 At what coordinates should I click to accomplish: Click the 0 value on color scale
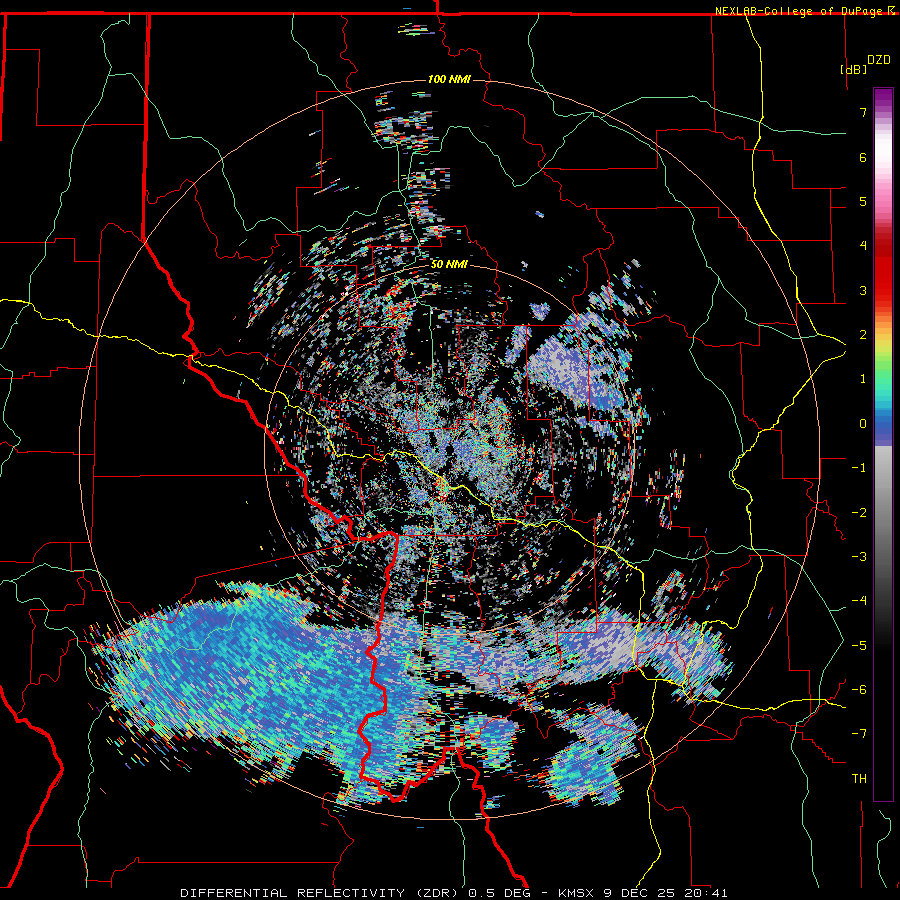[x=863, y=424]
